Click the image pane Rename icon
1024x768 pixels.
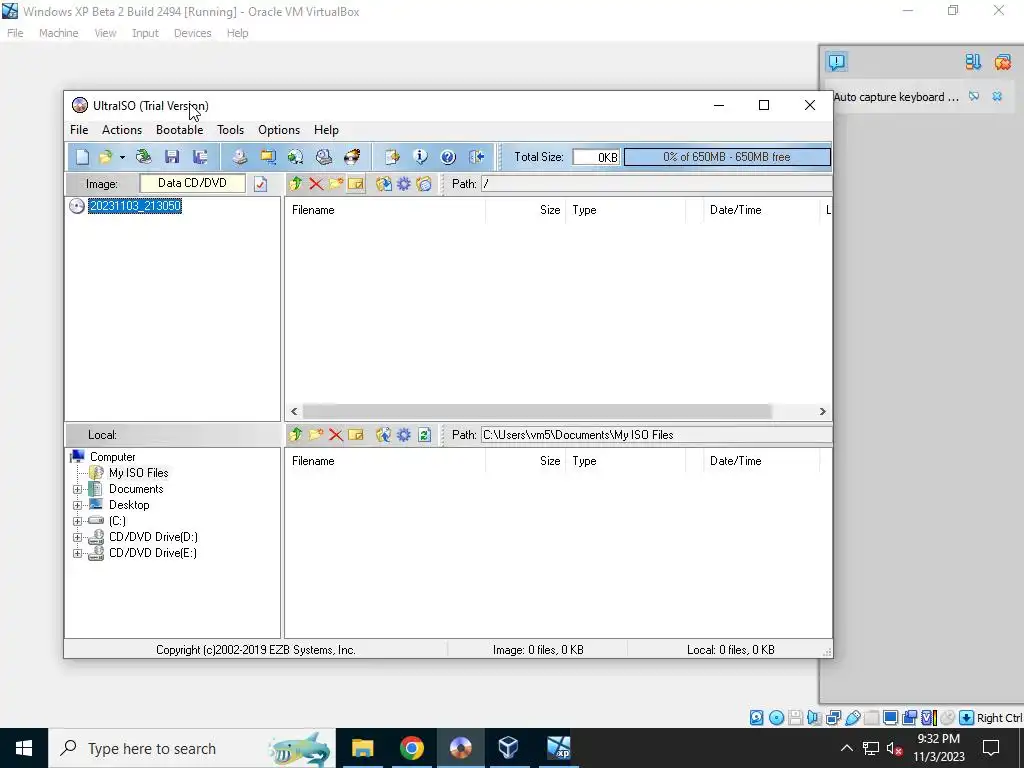click(355, 184)
